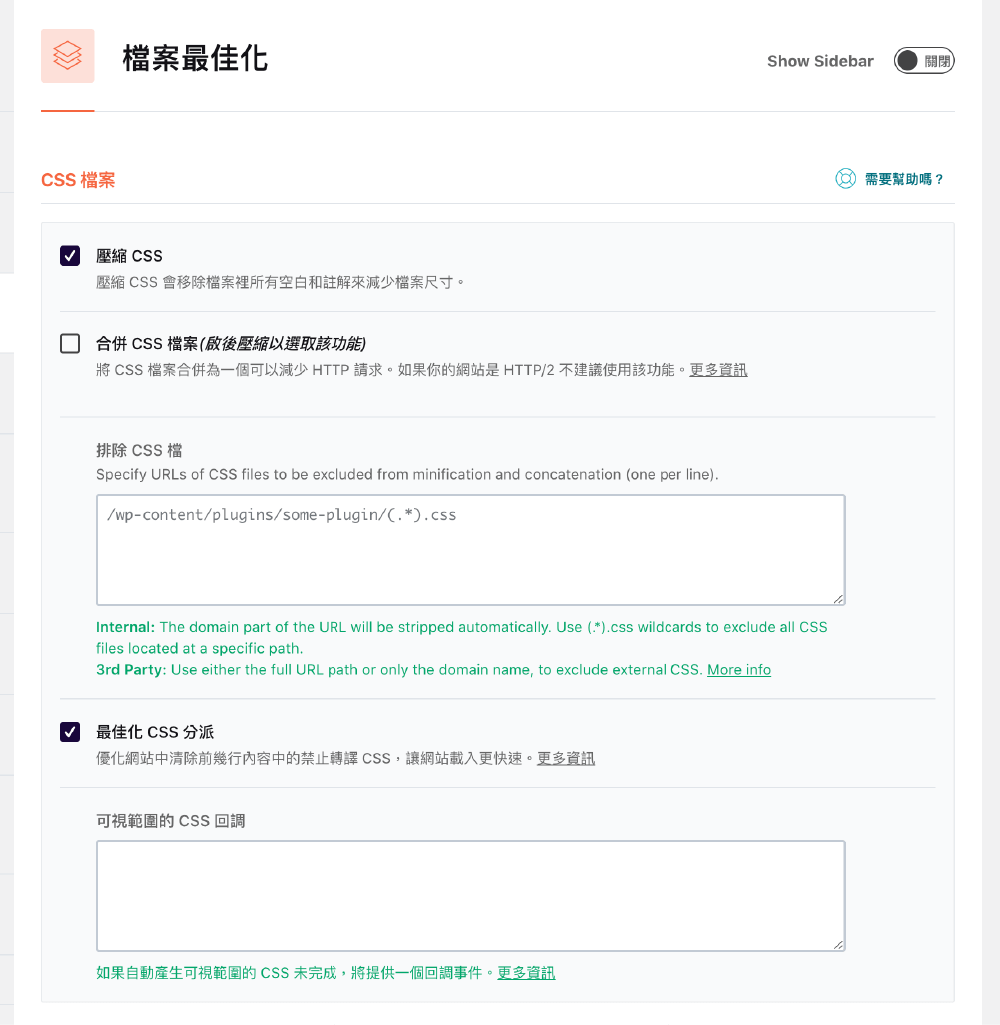Enable the 合併 CSS 檔案 checkbox
The width and height of the screenshot is (1000, 1025).
pos(70,344)
